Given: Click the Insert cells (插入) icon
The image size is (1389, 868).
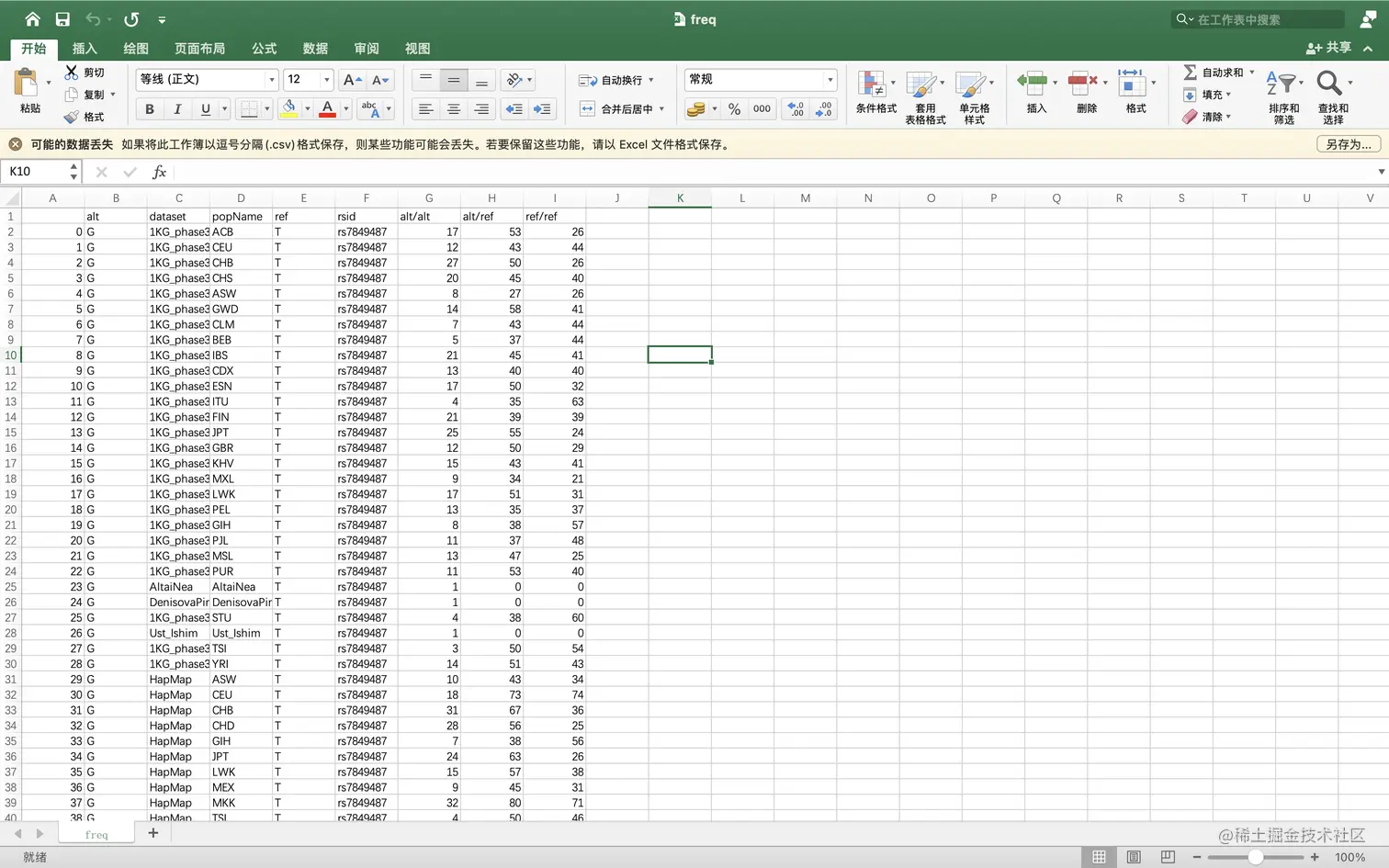Looking at the screenshot, I should click(x=1033, y=84).
